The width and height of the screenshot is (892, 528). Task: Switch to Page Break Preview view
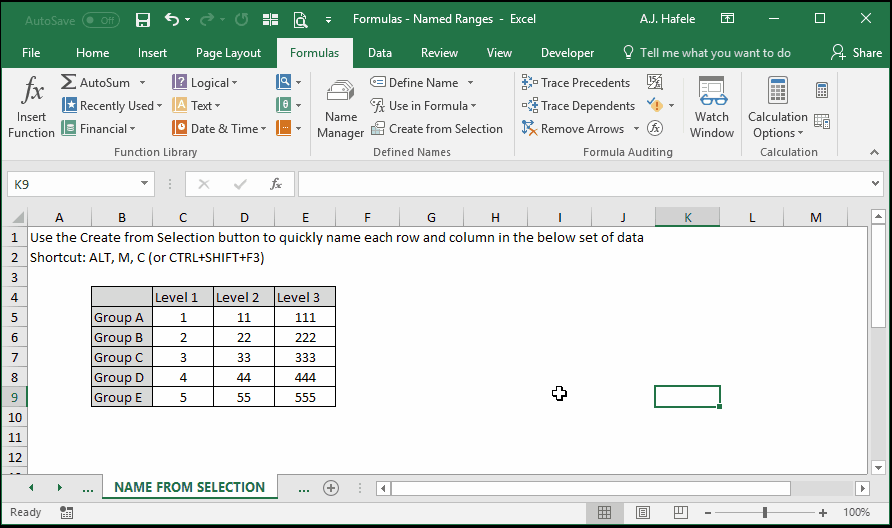coord(680,513)
